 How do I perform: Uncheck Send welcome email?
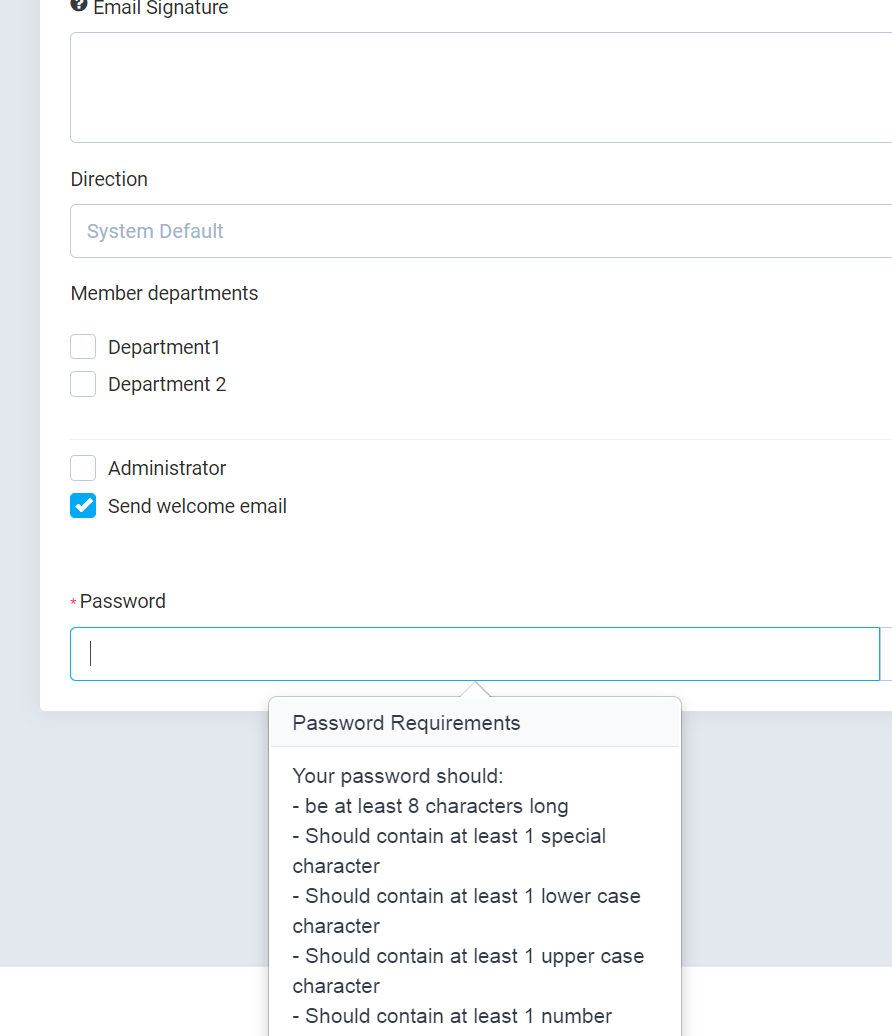83,506
